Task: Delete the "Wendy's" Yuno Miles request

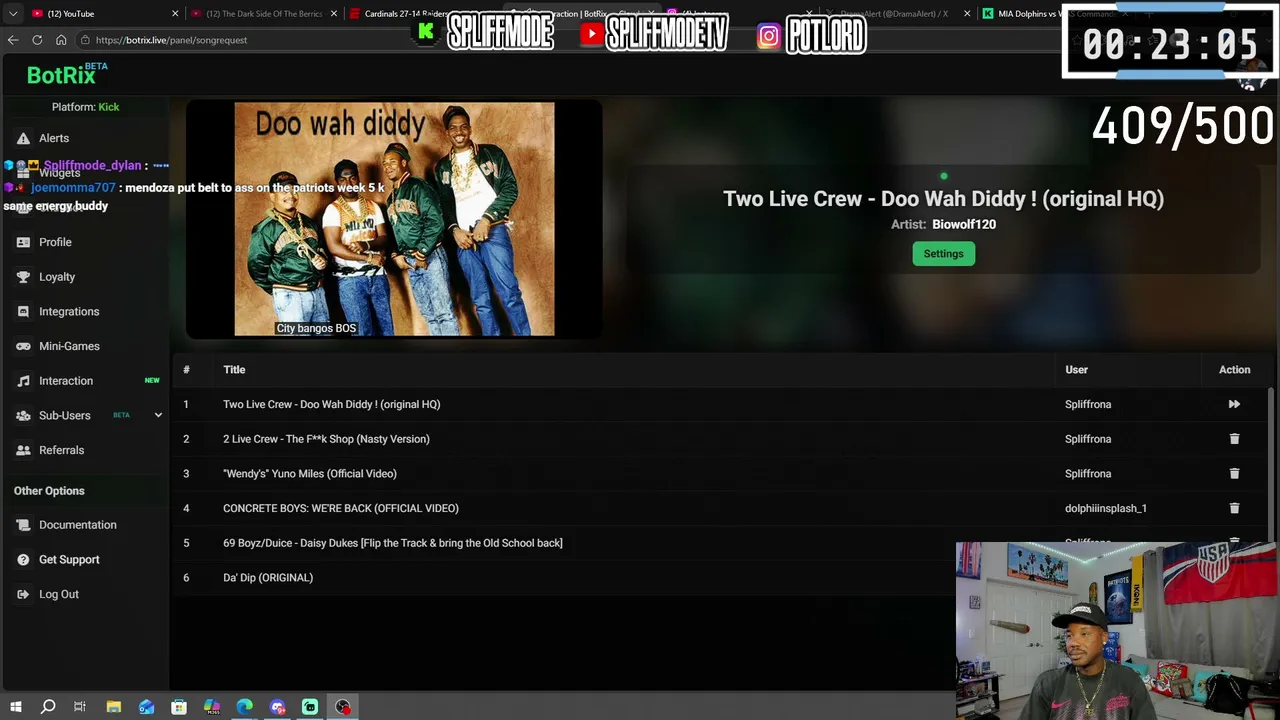Action: (1234, 473)
